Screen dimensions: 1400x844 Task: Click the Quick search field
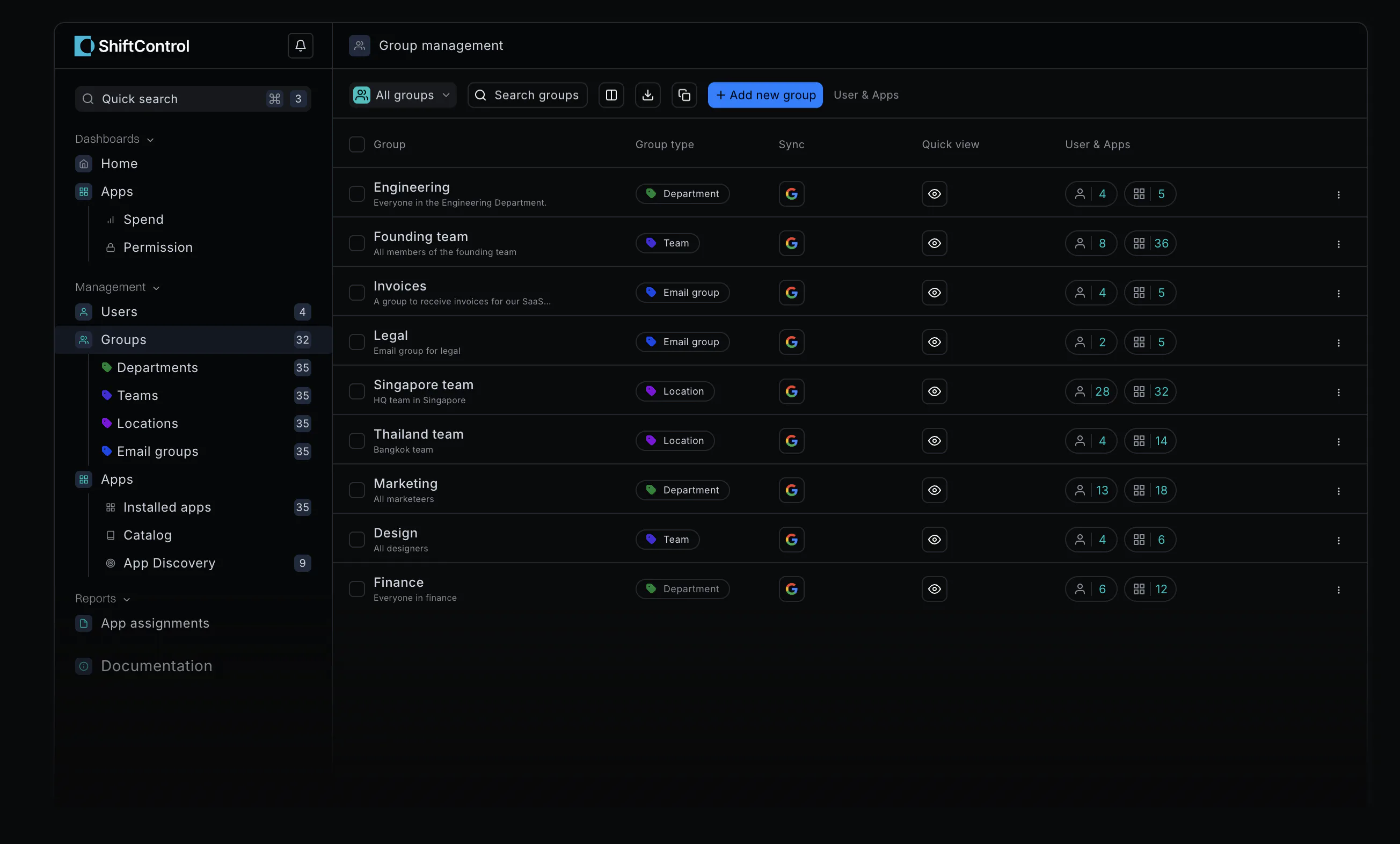[193, 99]
